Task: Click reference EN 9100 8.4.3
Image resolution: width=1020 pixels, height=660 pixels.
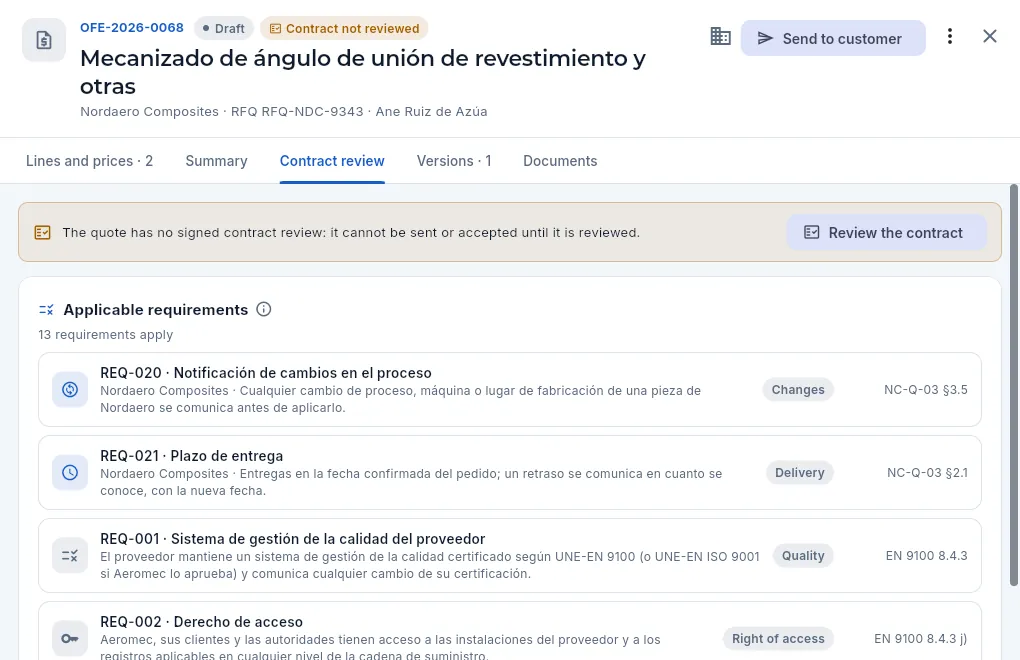Action: click(926, 556)
